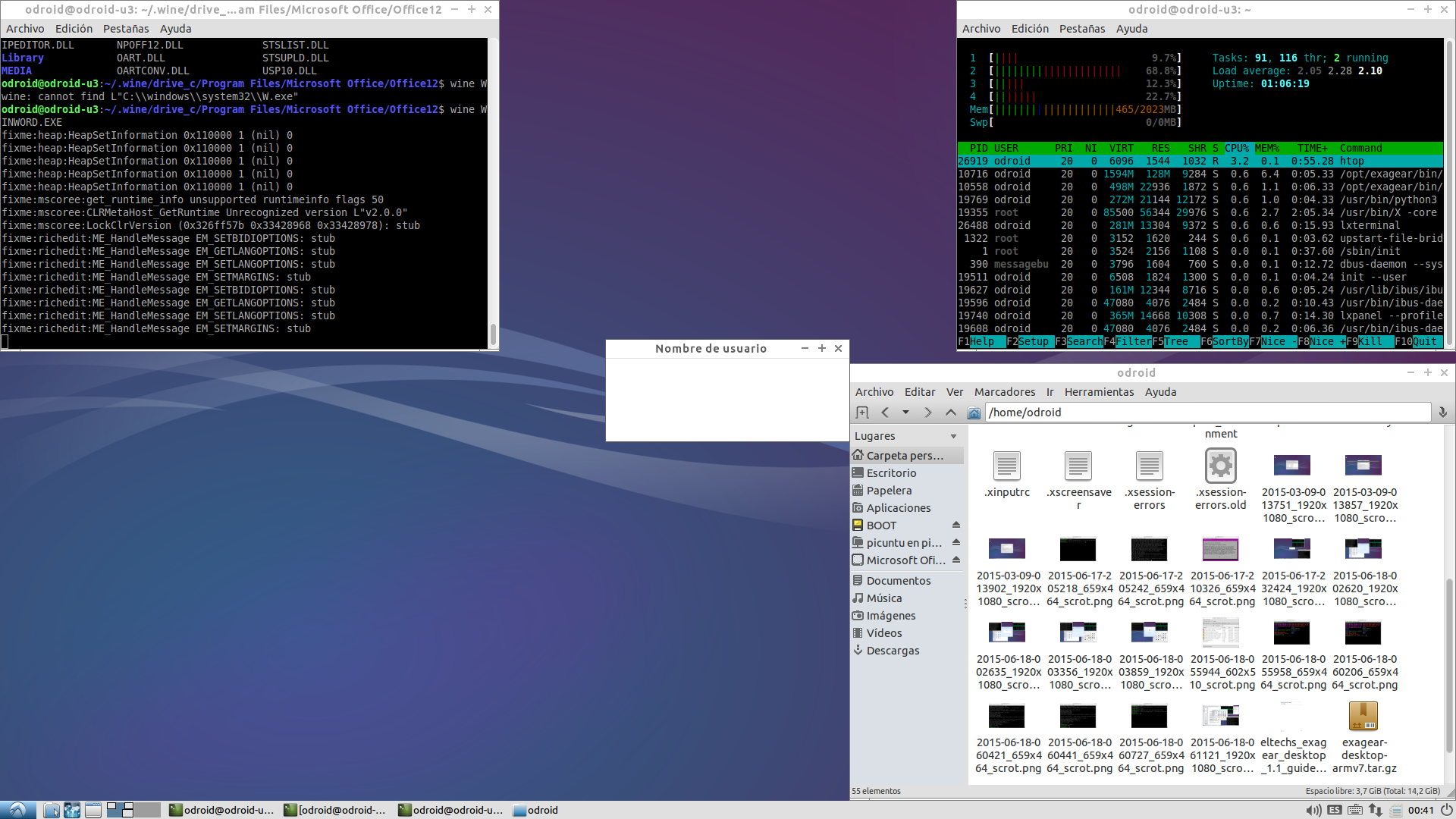Open Marcadores menu in file manager
Image resolution: width=1456 pixels, height=819 pixels.
click(x=1004, y=392)
